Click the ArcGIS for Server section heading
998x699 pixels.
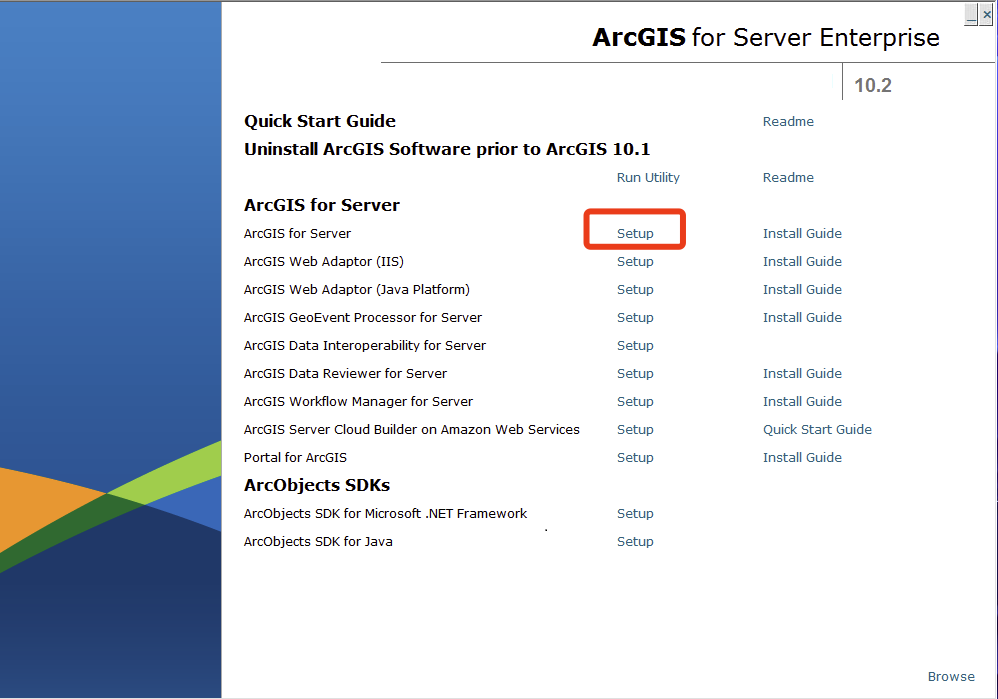tap(322, 205)
